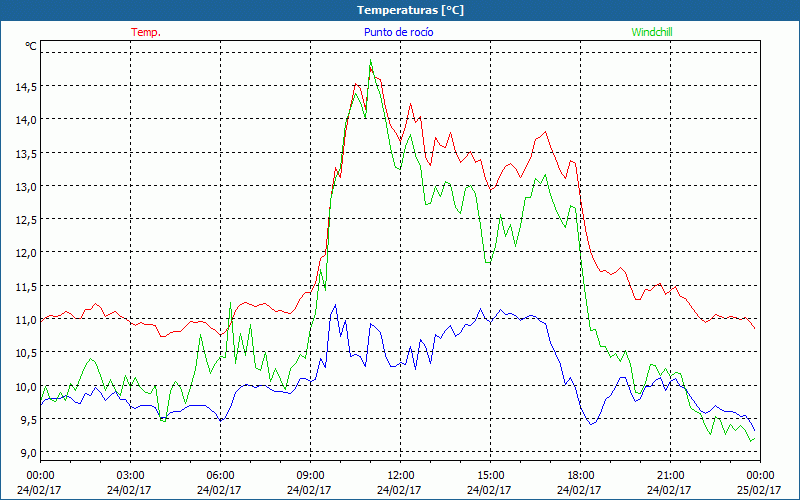The width and height of the screenshot is (800, 500).
Task: Click the 13,0 y-axis value
Action: [26, 187]
